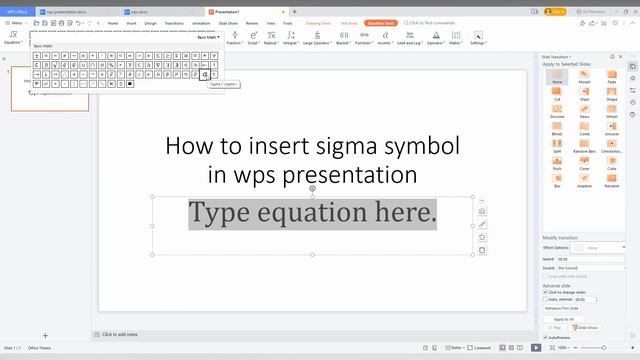Select slide 1 thumbnail in the slide panel
The width and height of the screenshot is (640, 360).
(x=50, y=89)
